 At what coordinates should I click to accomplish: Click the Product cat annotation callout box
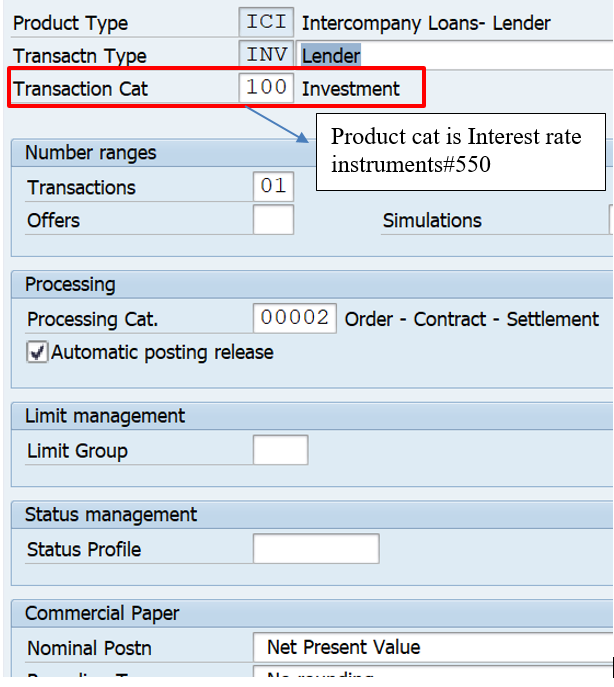point(460,150)
